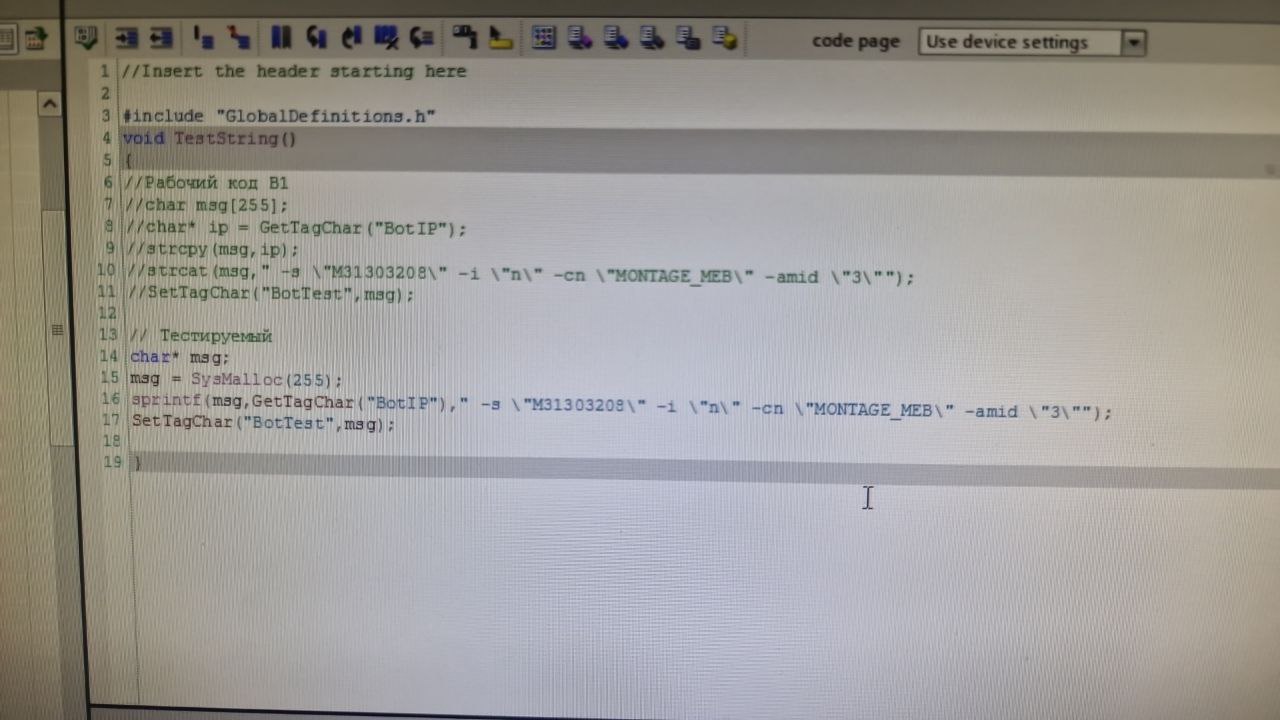Image resolution: width=1280 pixels, height=720 pixels.
Task: Open the code page combo box
Action: click(1031, 42)
